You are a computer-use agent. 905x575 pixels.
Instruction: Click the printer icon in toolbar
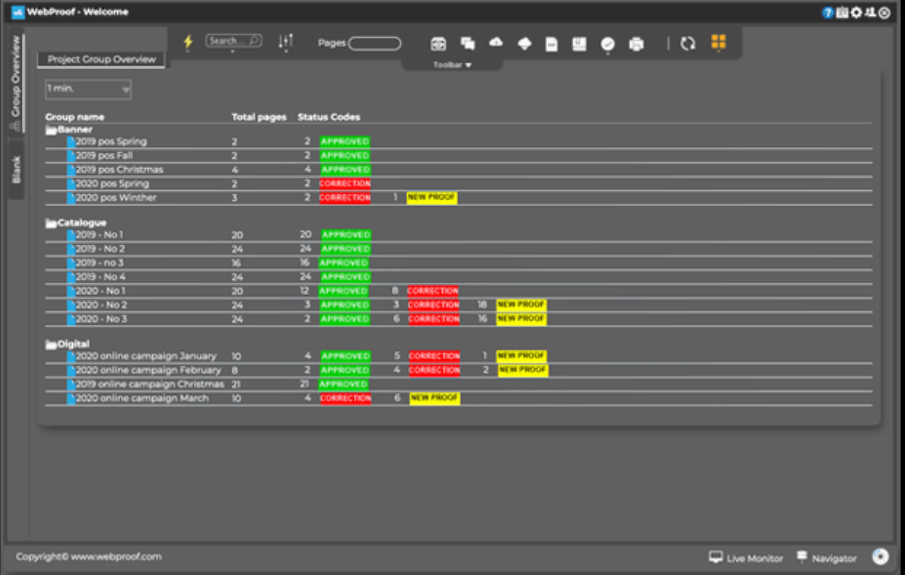(x=637, y=44)
